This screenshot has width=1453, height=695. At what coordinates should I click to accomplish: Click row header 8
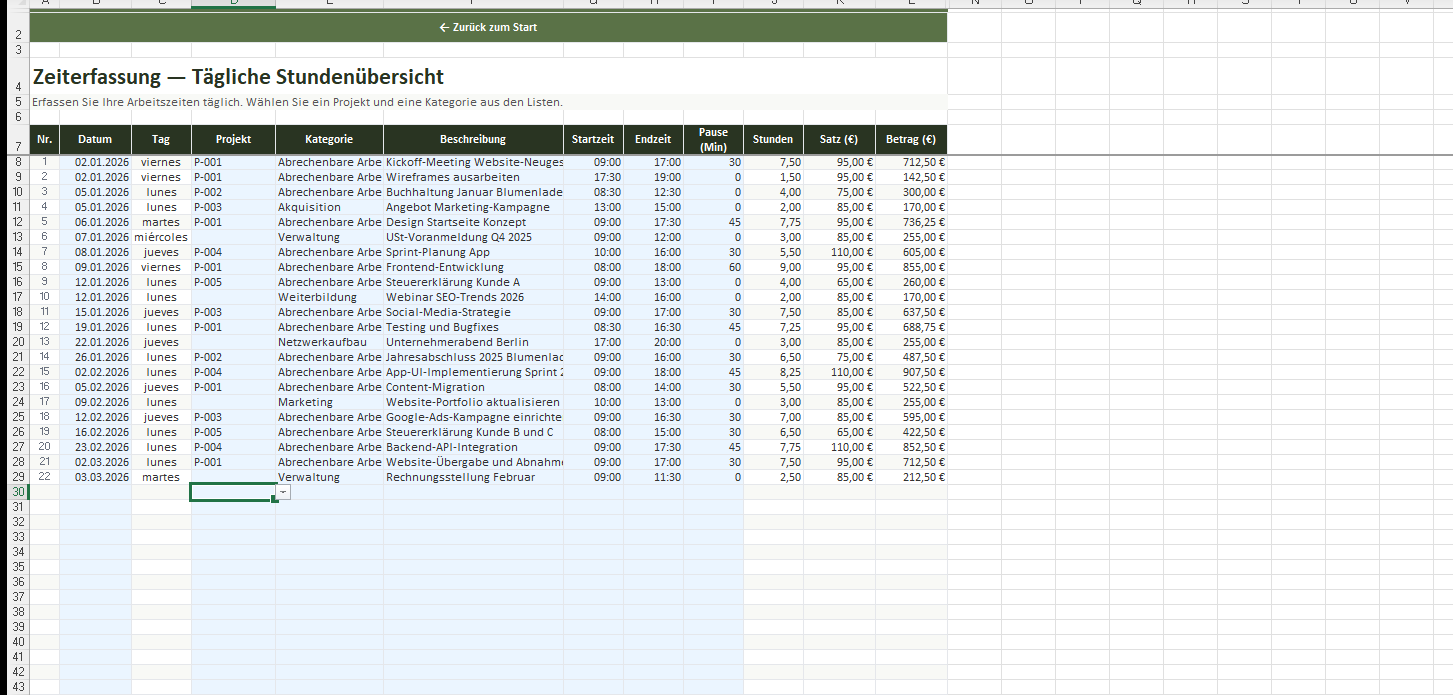coord(17,162)
